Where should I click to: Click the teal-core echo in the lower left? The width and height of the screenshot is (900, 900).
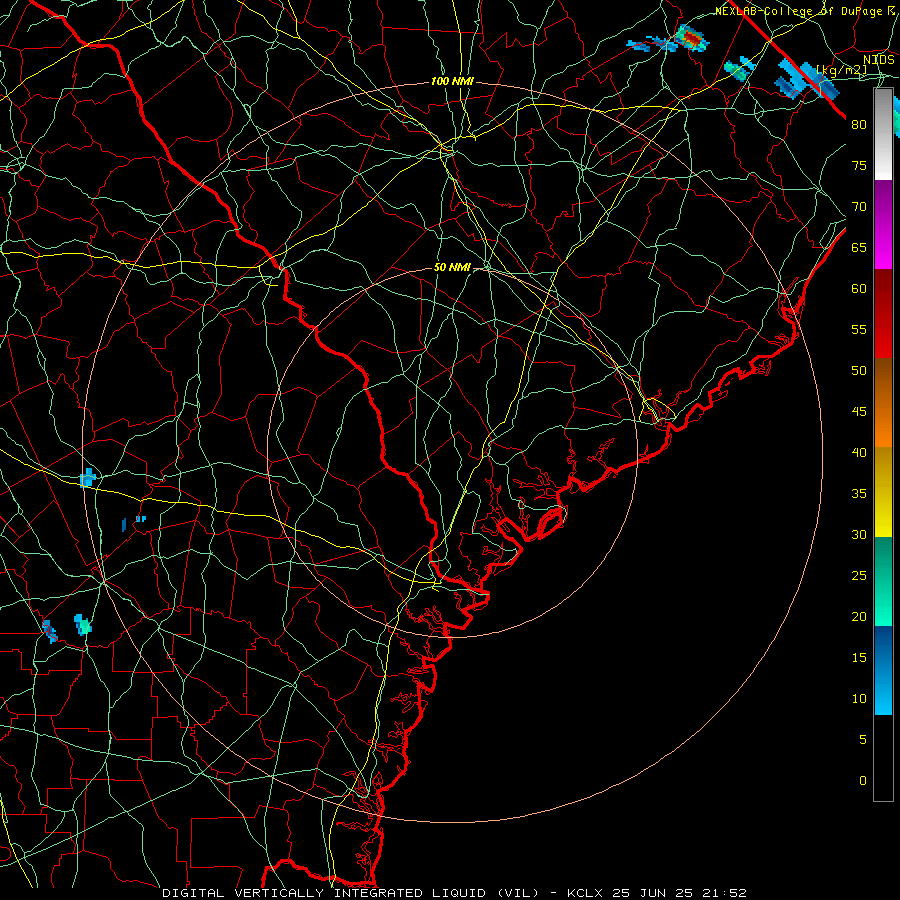click(x=83, y=624)
